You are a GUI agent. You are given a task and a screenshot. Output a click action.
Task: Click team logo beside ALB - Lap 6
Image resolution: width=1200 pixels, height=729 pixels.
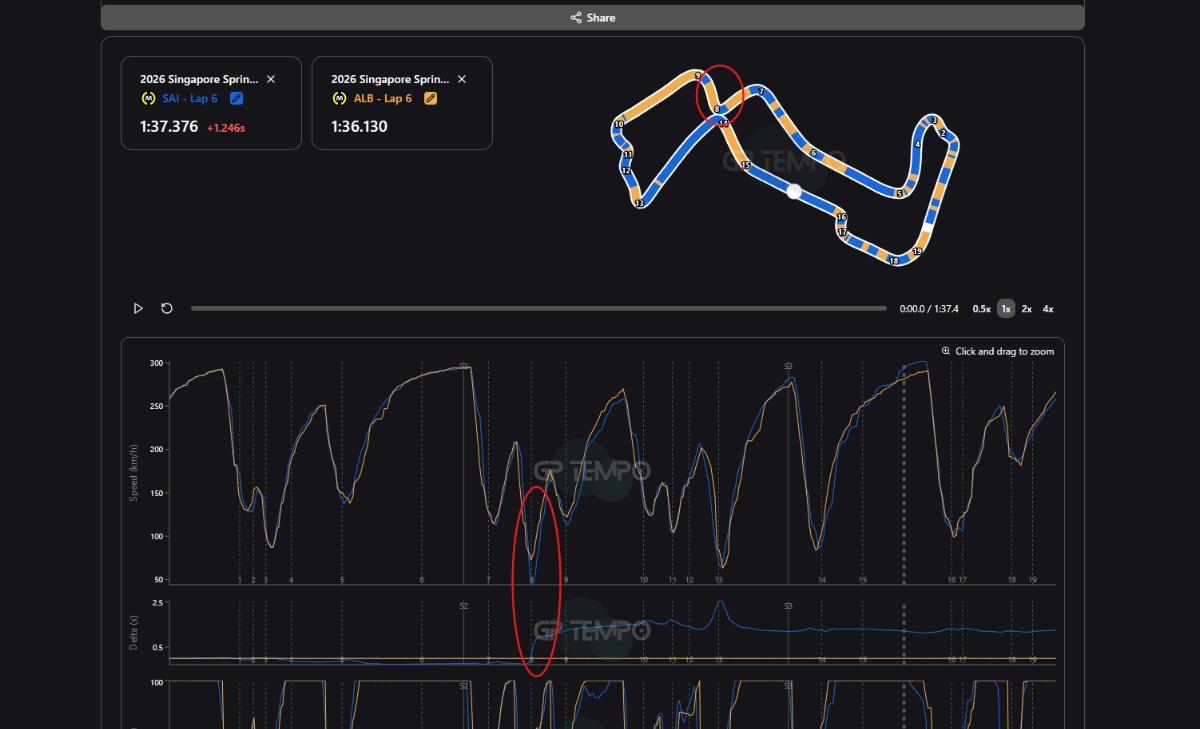(x=338, y=98)
